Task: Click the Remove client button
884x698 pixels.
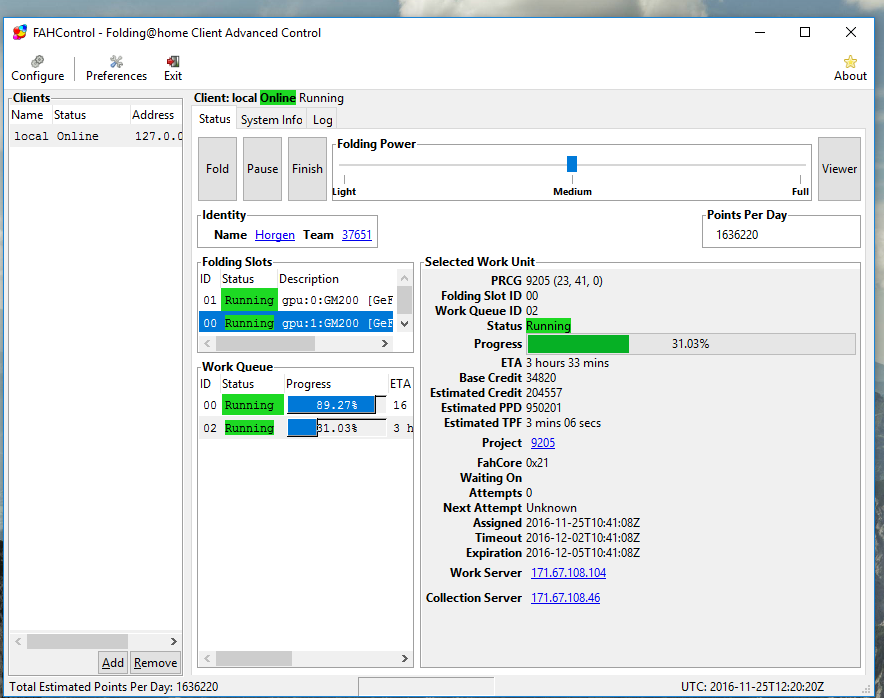Action: pyautogui.click(x=155, y=662)
